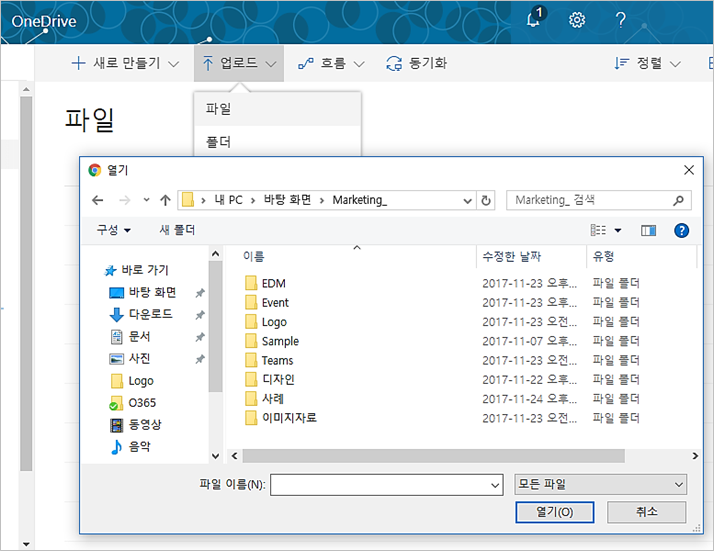Click the search magnifier in Marketing_ search box
Screen dimensions: 714x551
click(x=679, y=200)
